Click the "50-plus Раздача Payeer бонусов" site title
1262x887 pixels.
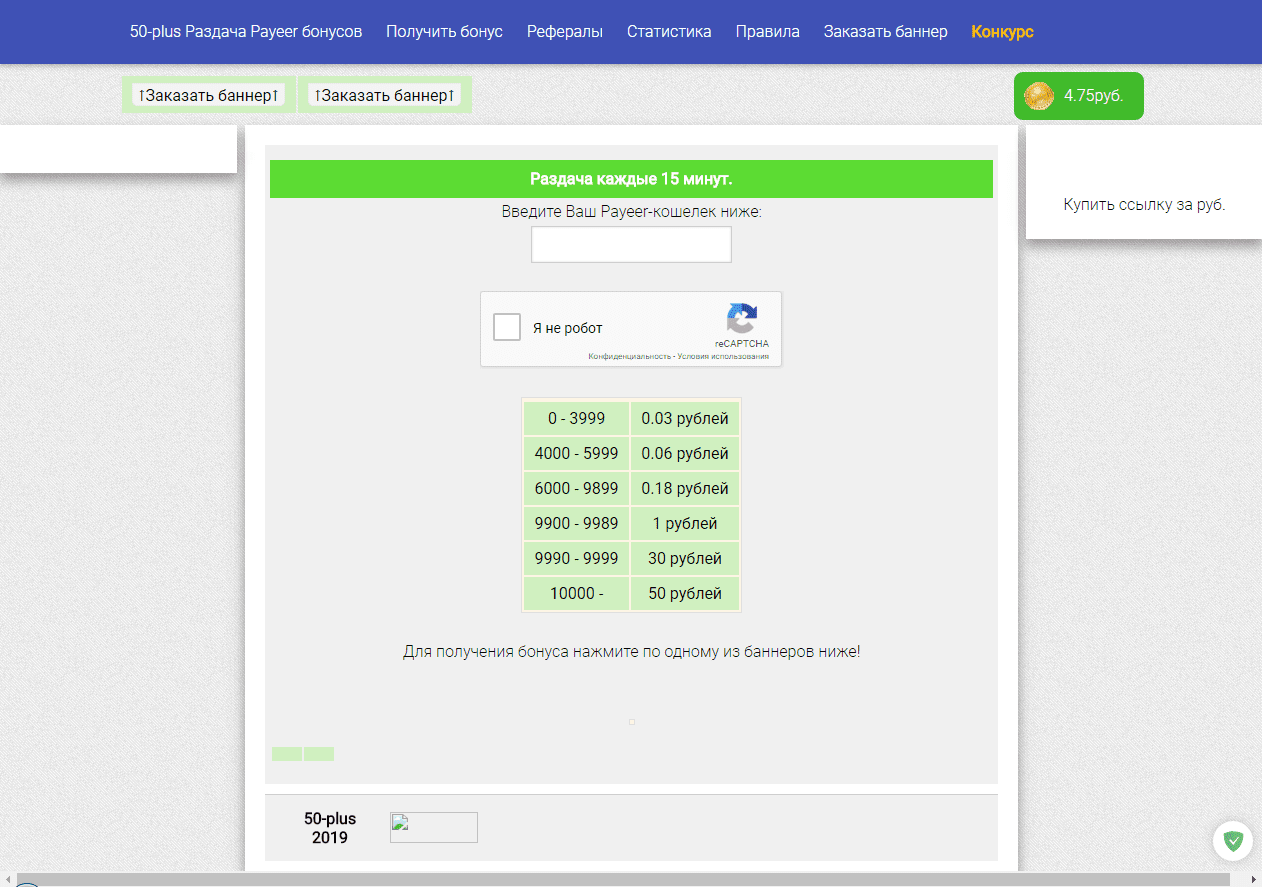(246, 32)
